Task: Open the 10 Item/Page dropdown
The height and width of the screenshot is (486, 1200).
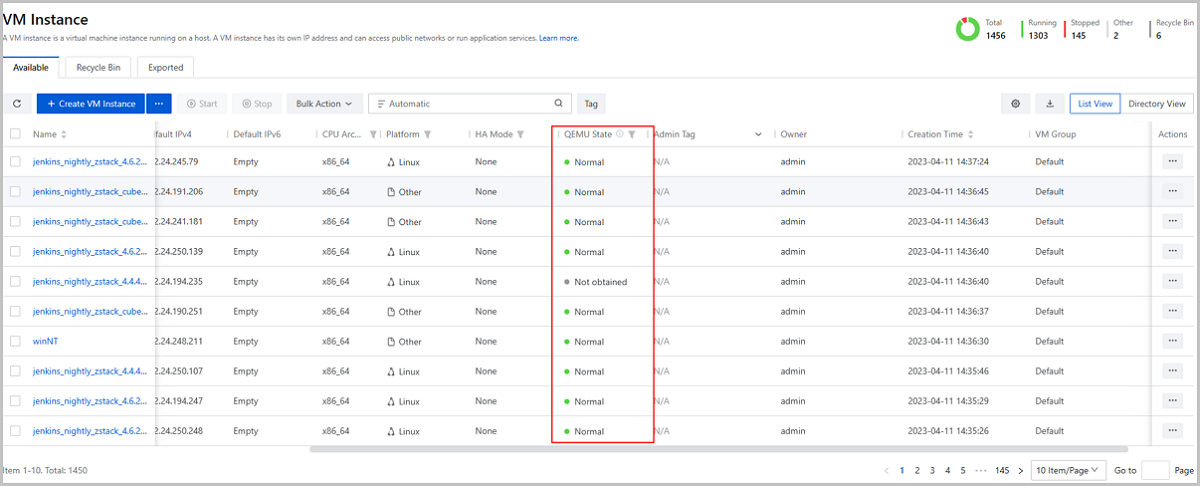Action: pos(1069,469)
